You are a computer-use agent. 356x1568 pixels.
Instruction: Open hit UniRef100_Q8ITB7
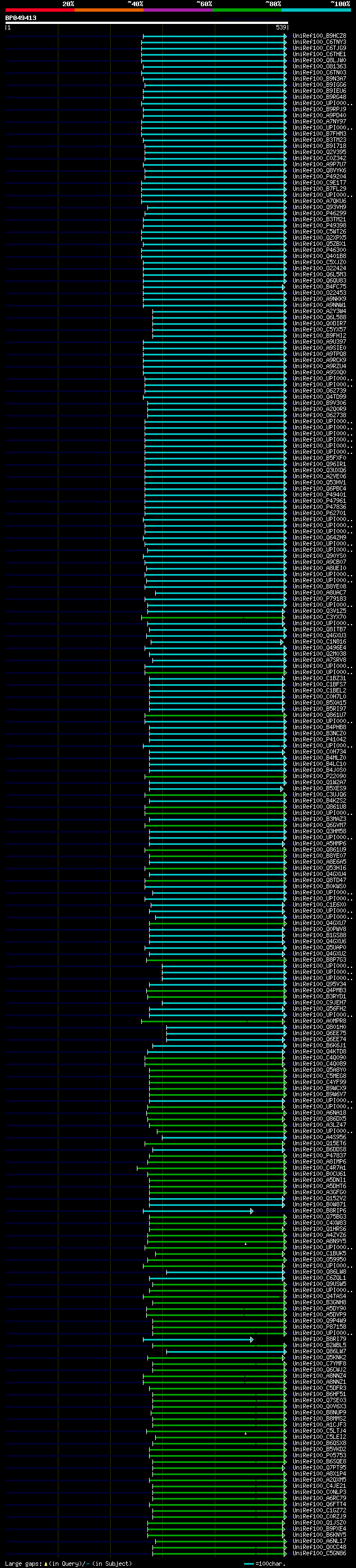pyautogui.click(x=319, y=630)
